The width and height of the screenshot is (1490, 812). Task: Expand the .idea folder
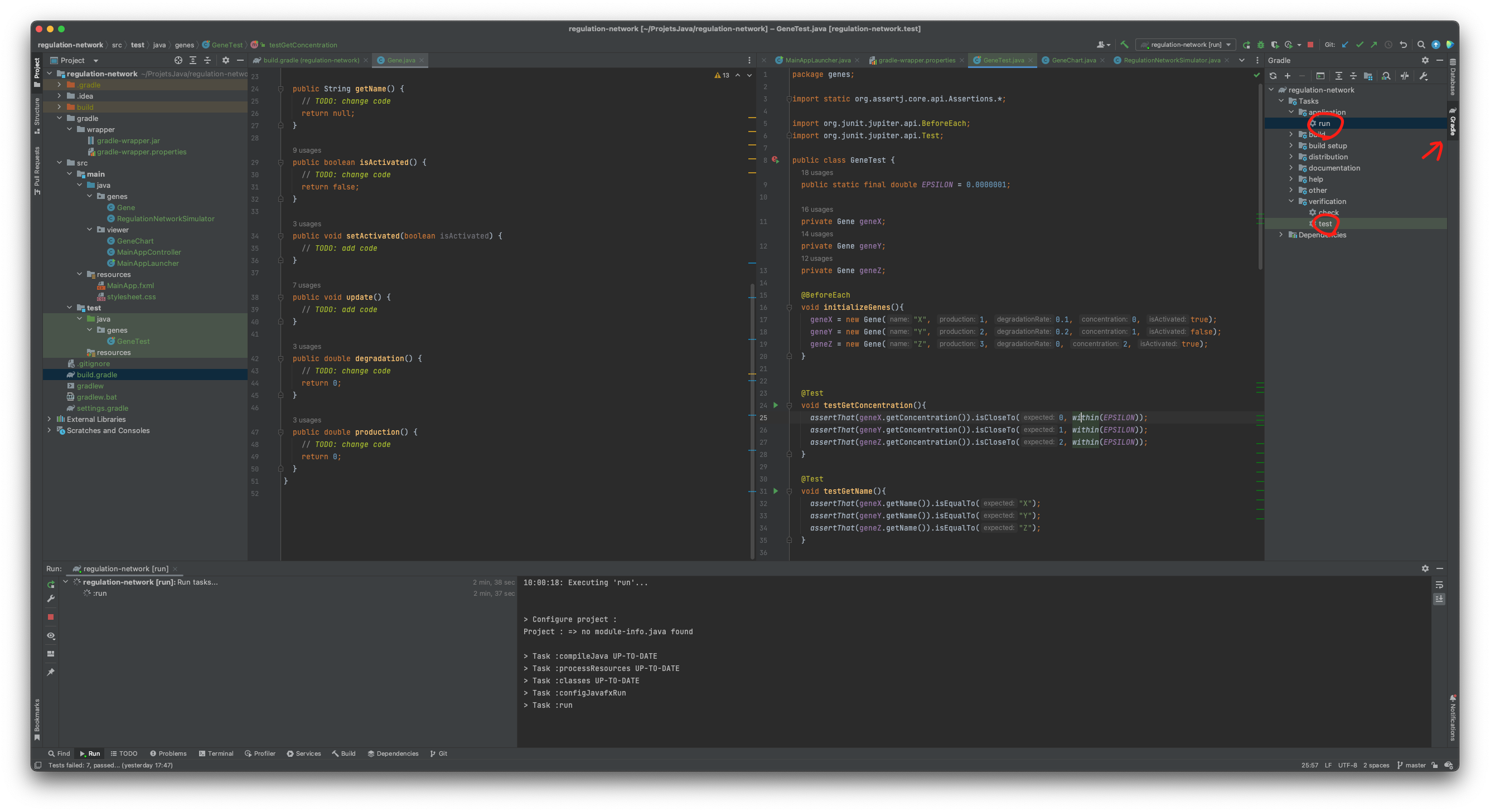pos(59,96)
